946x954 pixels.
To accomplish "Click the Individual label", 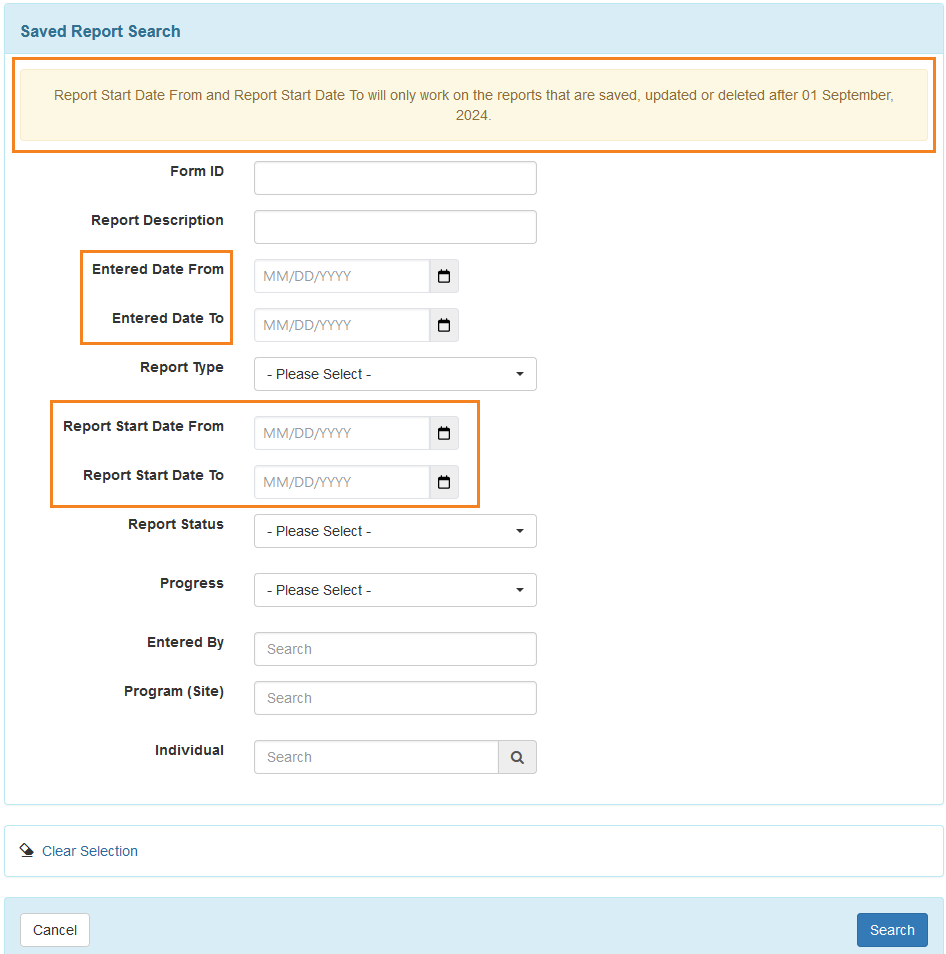I will point(189,750).
